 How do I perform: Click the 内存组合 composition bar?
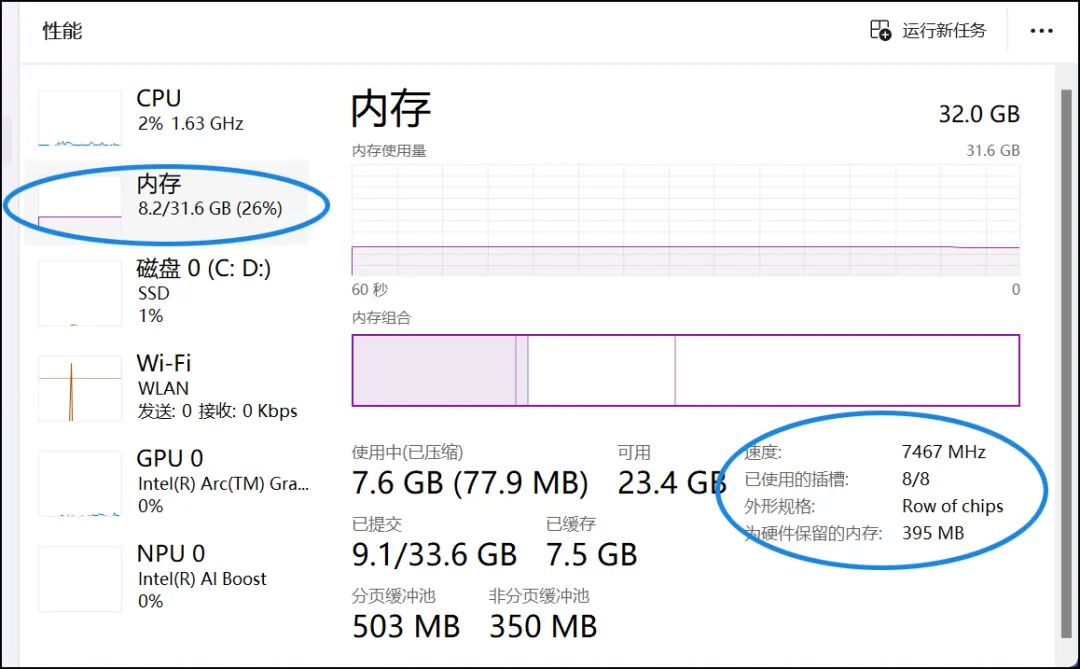685,370
